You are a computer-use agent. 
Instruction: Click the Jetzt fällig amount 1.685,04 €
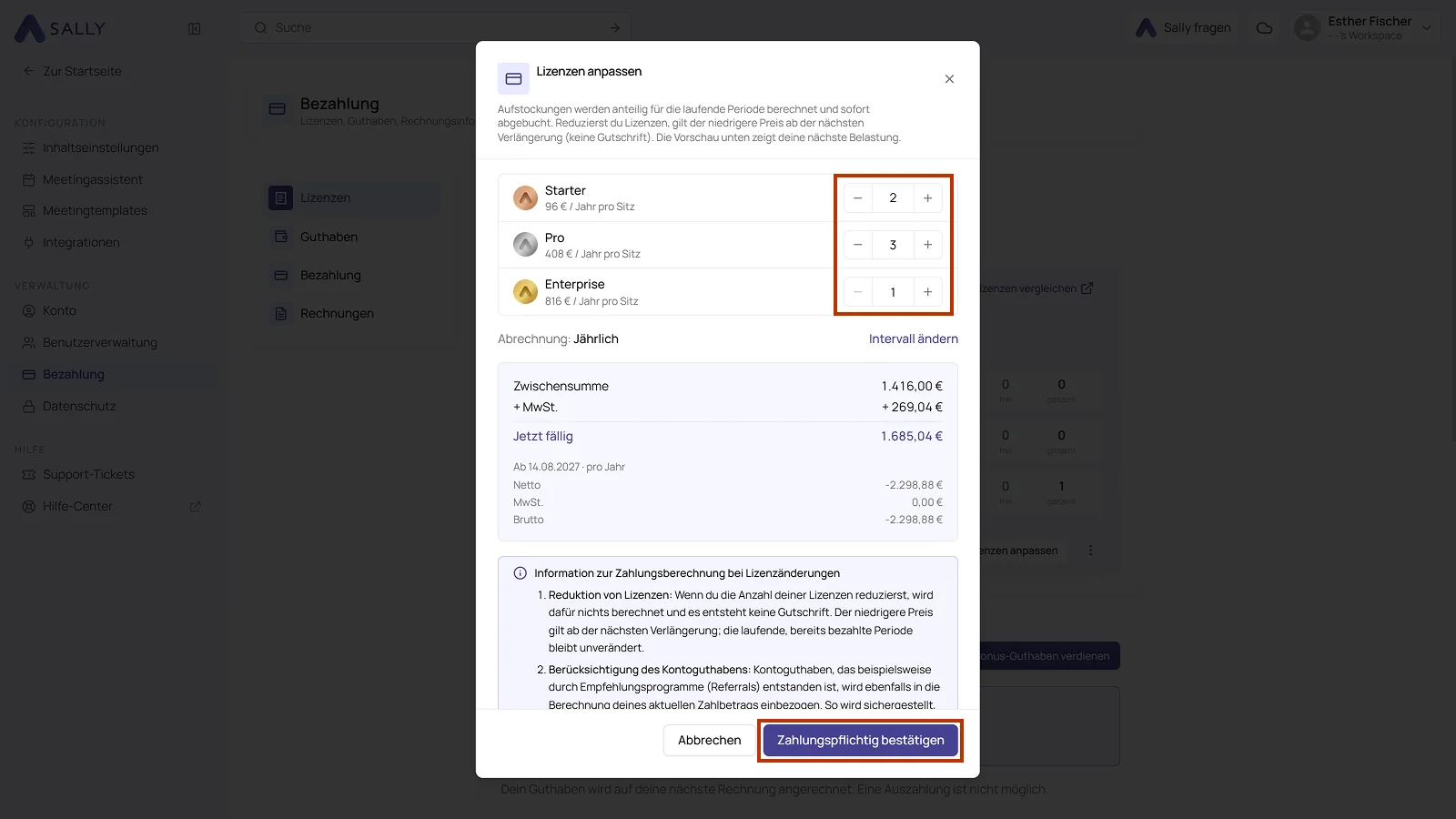pos(912,436)
